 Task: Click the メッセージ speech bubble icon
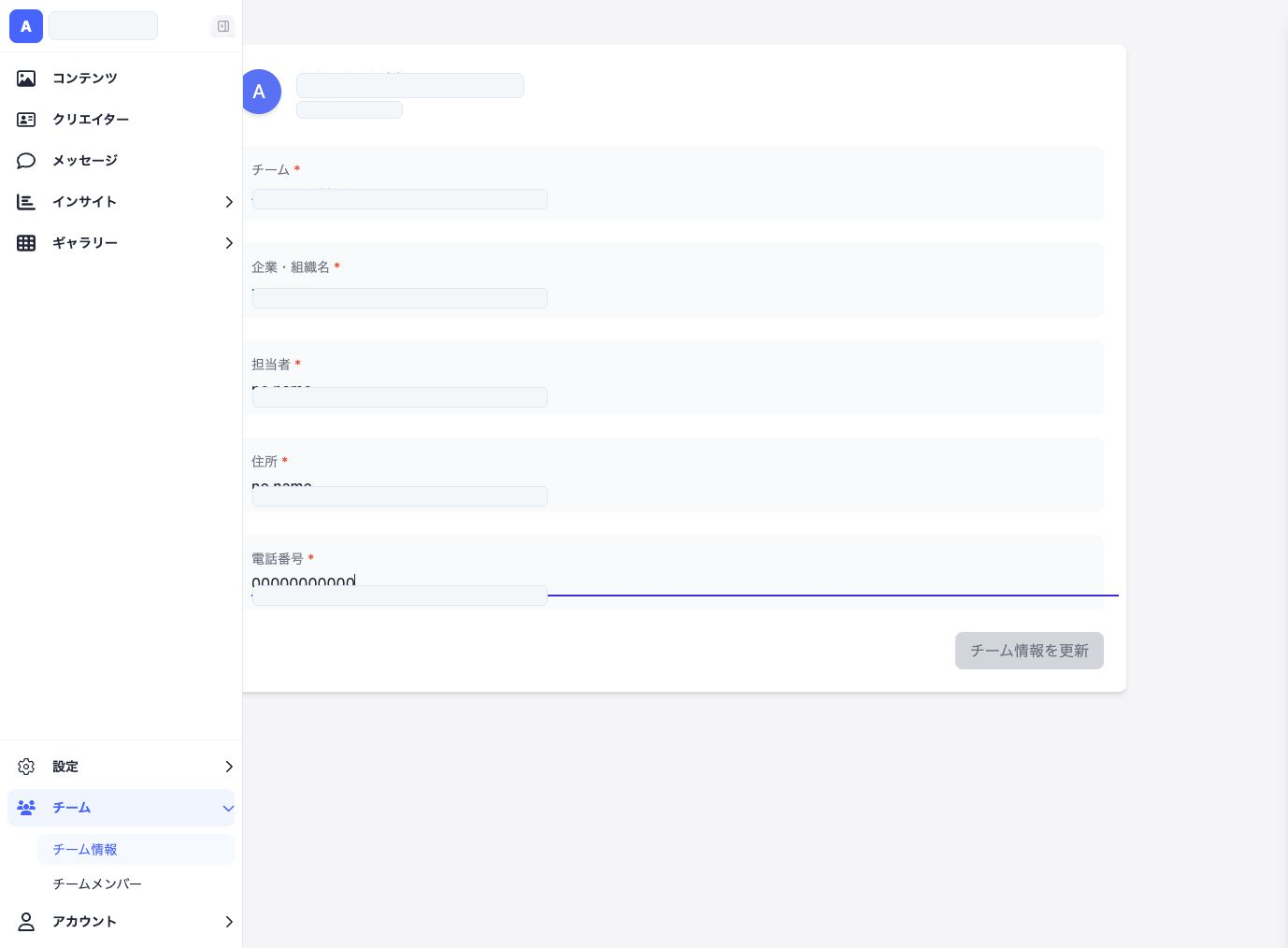coord(26,161)
